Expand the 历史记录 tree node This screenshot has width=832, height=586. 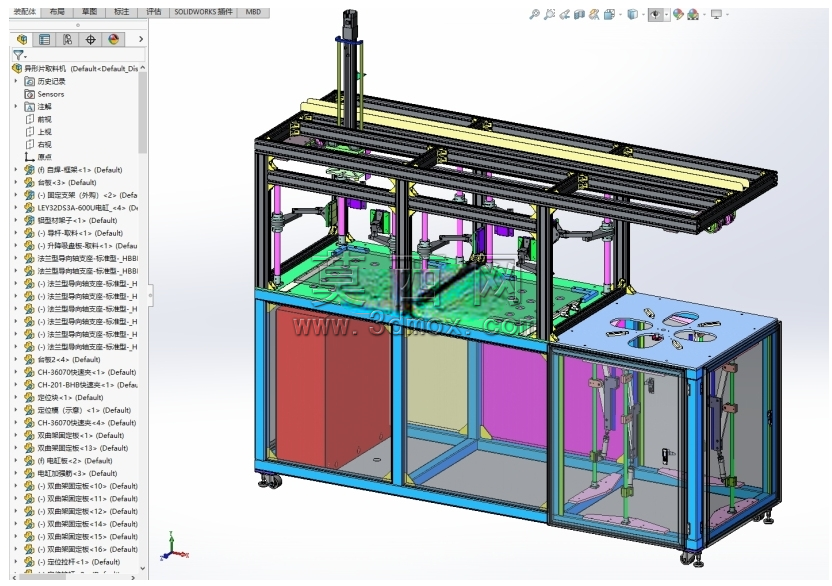point(15,81)
